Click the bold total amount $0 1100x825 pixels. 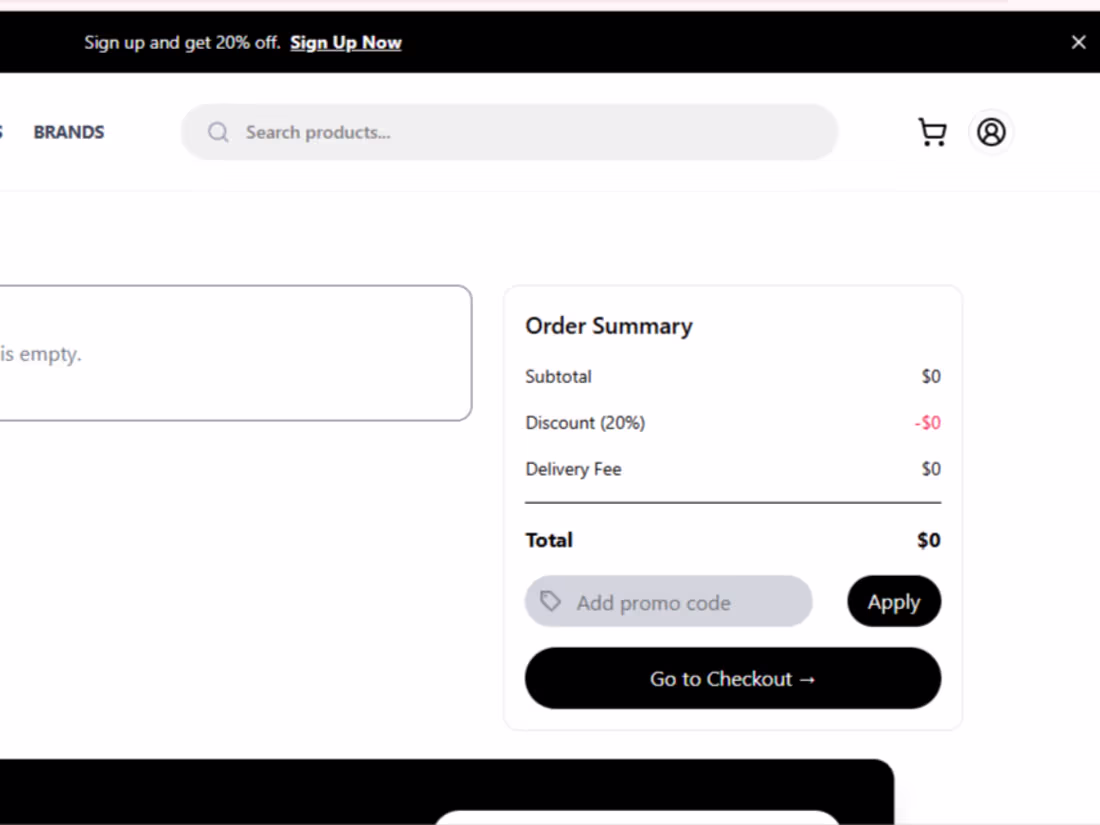[x=929, y=540]
